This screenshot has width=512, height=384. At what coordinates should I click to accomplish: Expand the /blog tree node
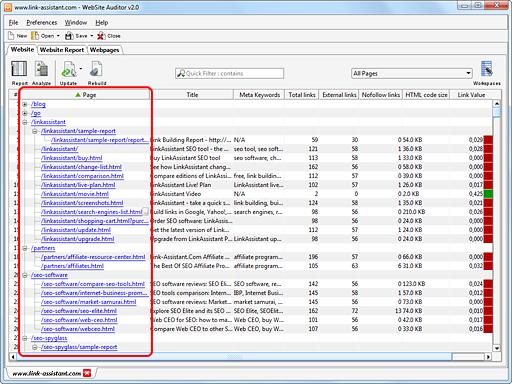[25, 104]
